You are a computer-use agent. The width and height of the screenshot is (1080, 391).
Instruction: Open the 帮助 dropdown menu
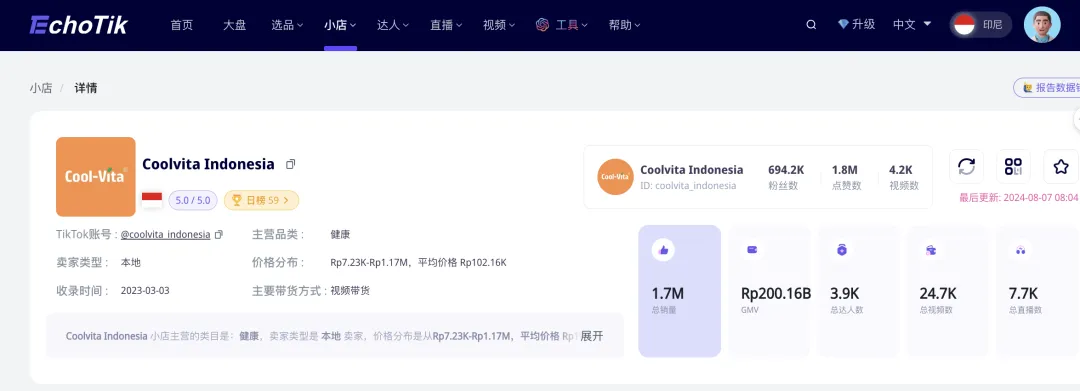pyautogui.click(x=624, y=25)
